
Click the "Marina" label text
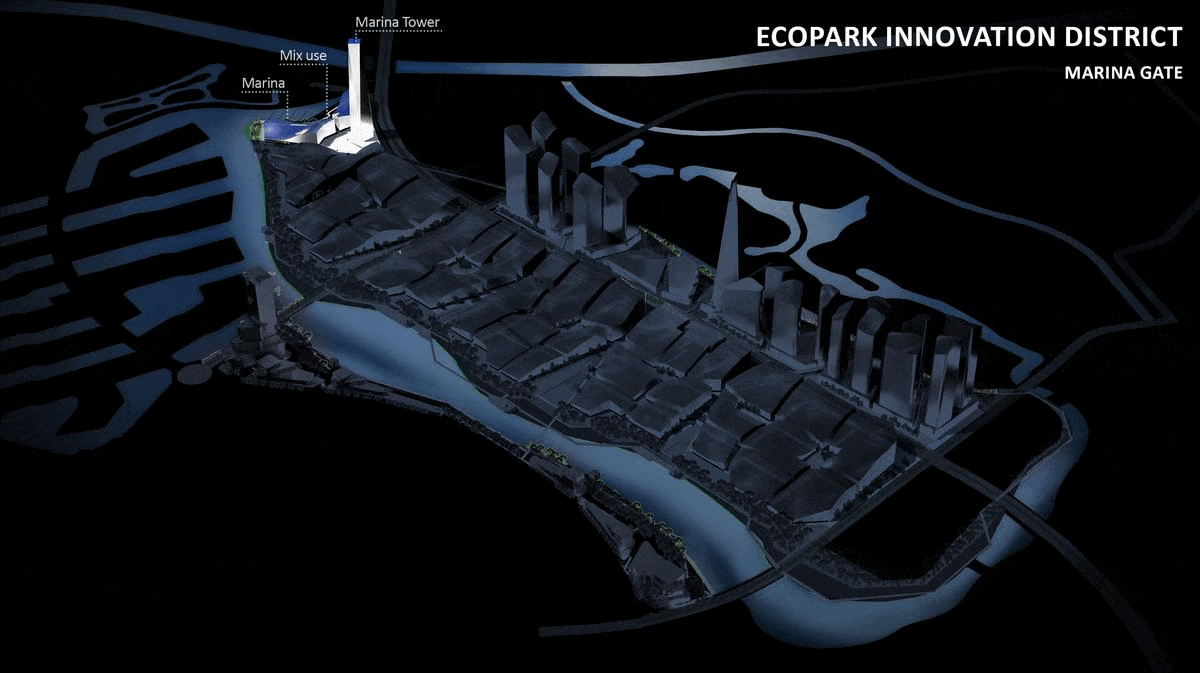click(264, 84)
